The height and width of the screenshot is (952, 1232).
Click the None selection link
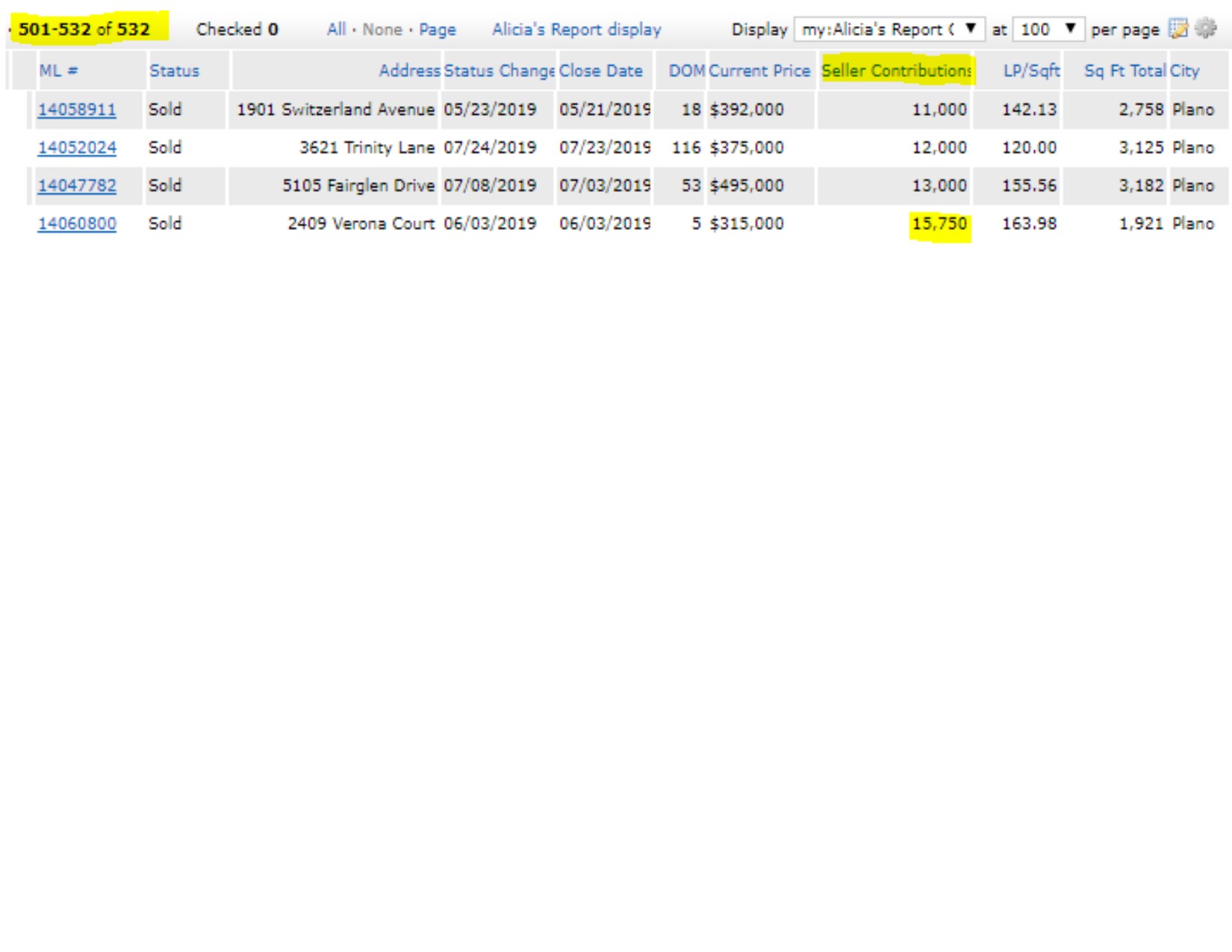[382, 29]
